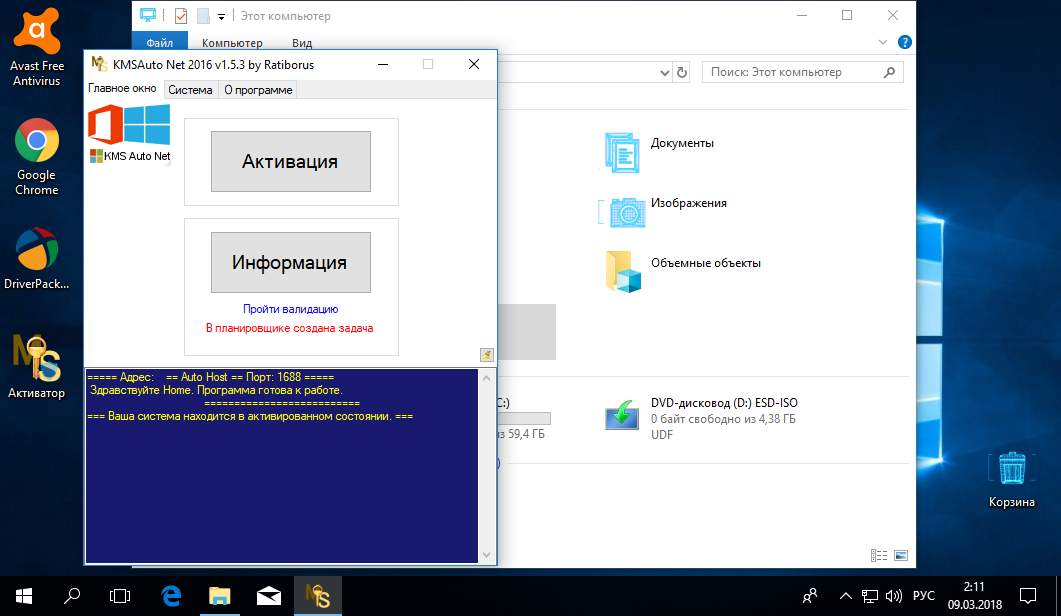
Task: Click the Office and Windows logo in KMSAuto
Action: (x=129, y=125)
